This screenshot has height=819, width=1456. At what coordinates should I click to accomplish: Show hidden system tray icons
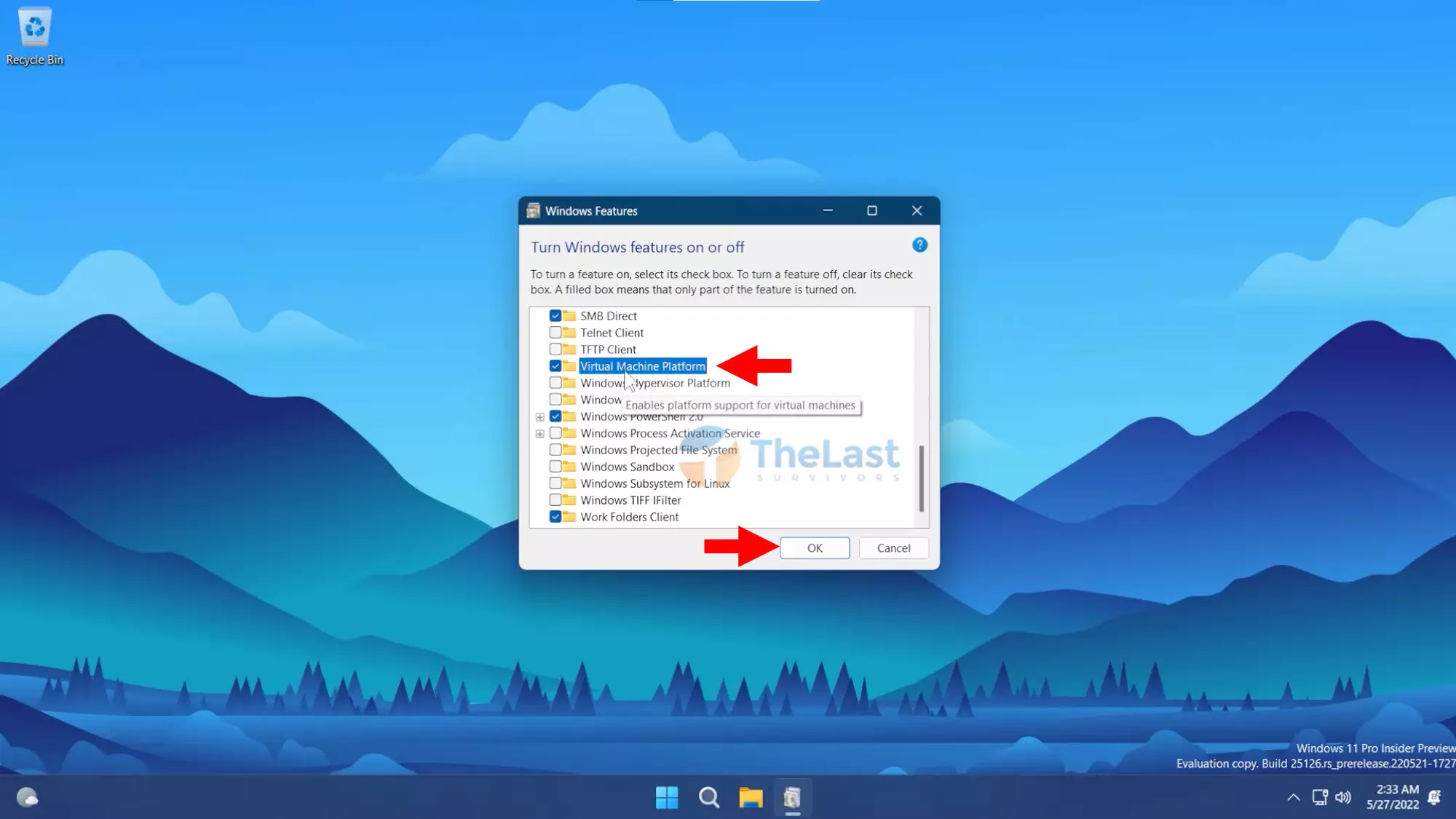(x=1293, y=798)
